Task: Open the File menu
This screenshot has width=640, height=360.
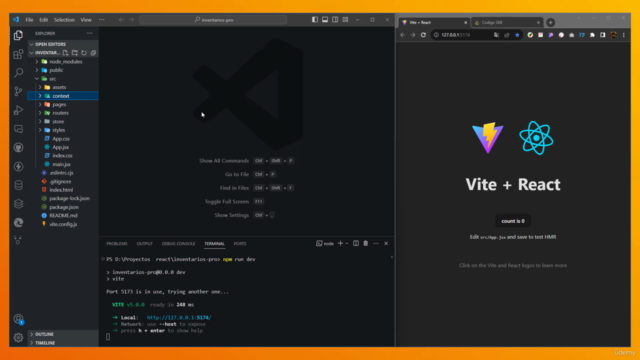Action: coord(29,20)
